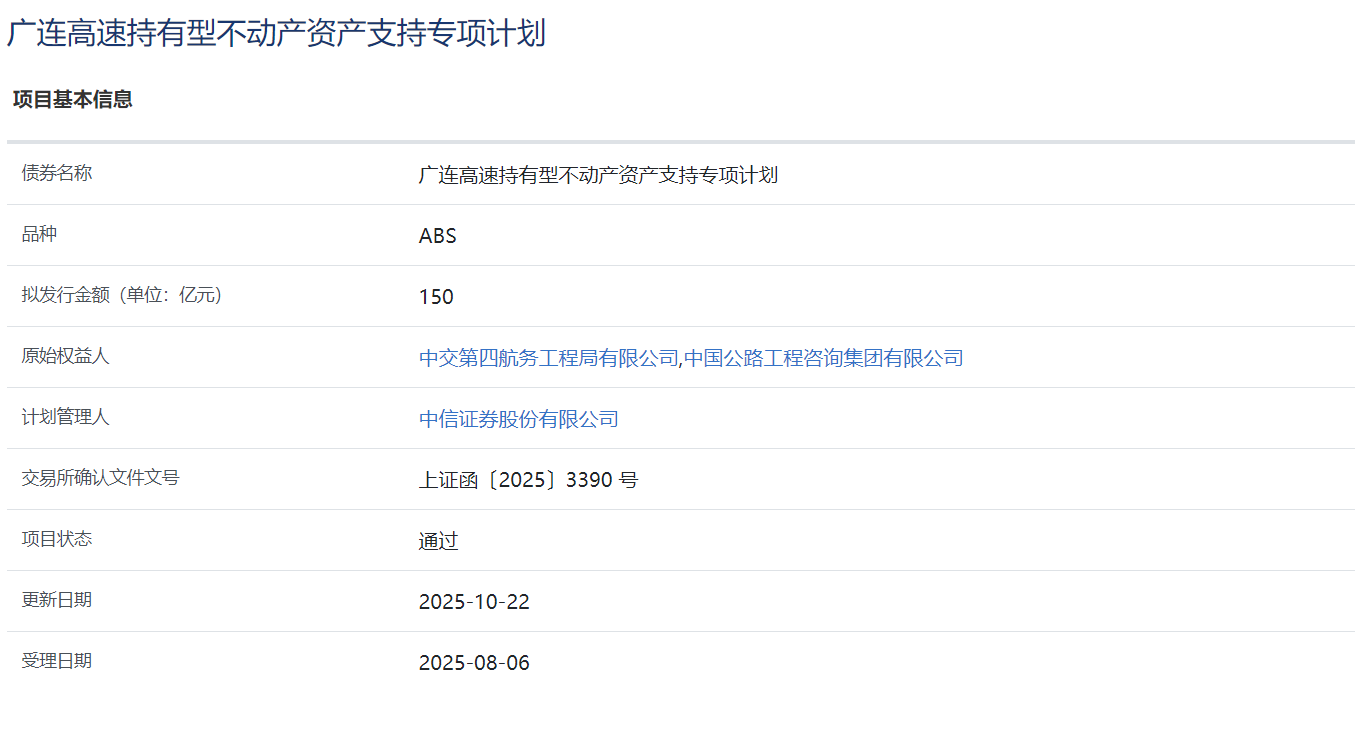
Task: Click the 更新日期 row label
Action: click(x=53, y=599)
